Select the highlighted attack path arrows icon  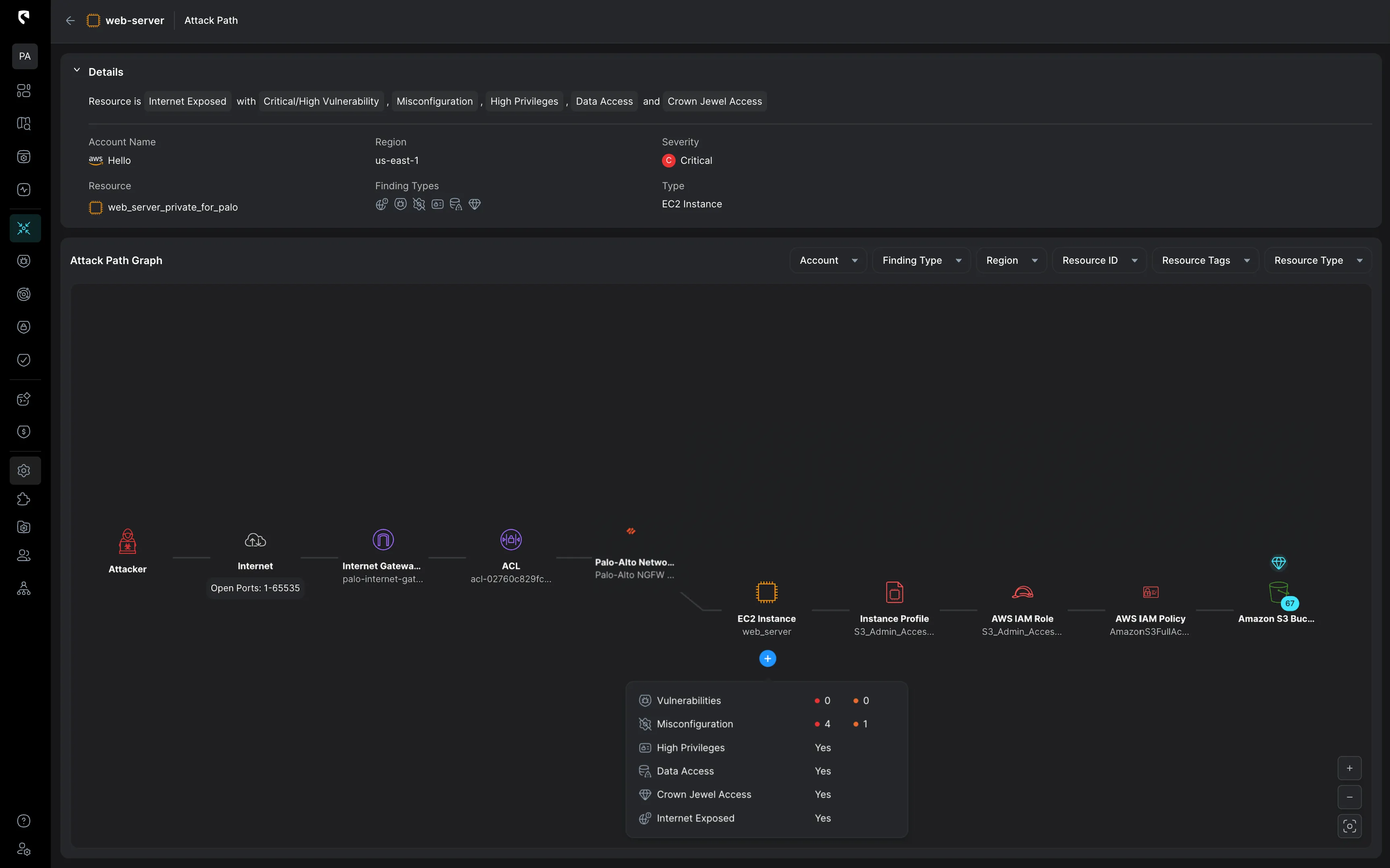click(25, 229)
